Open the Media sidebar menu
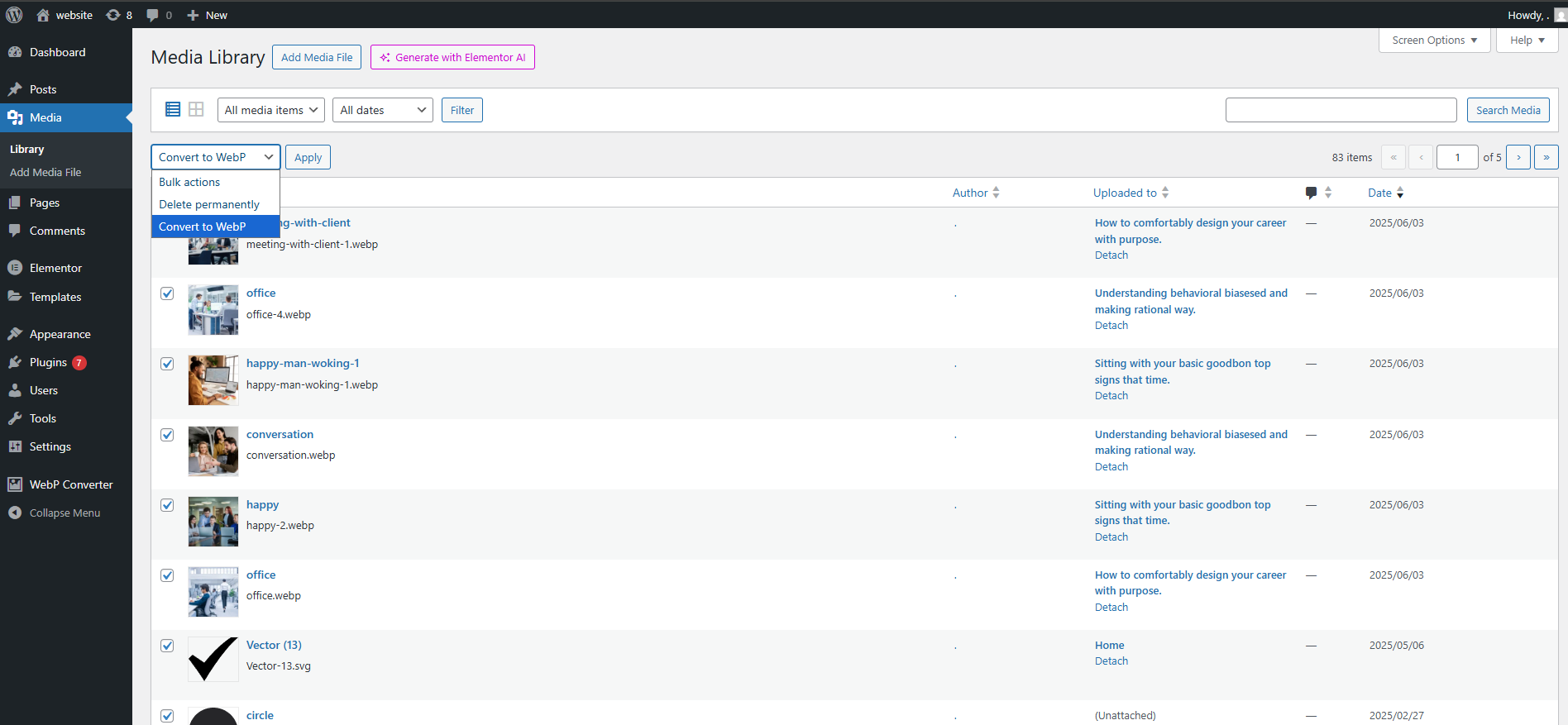Image resolution: width=1568 pixels, height=725 pixels. pos(66,117)
